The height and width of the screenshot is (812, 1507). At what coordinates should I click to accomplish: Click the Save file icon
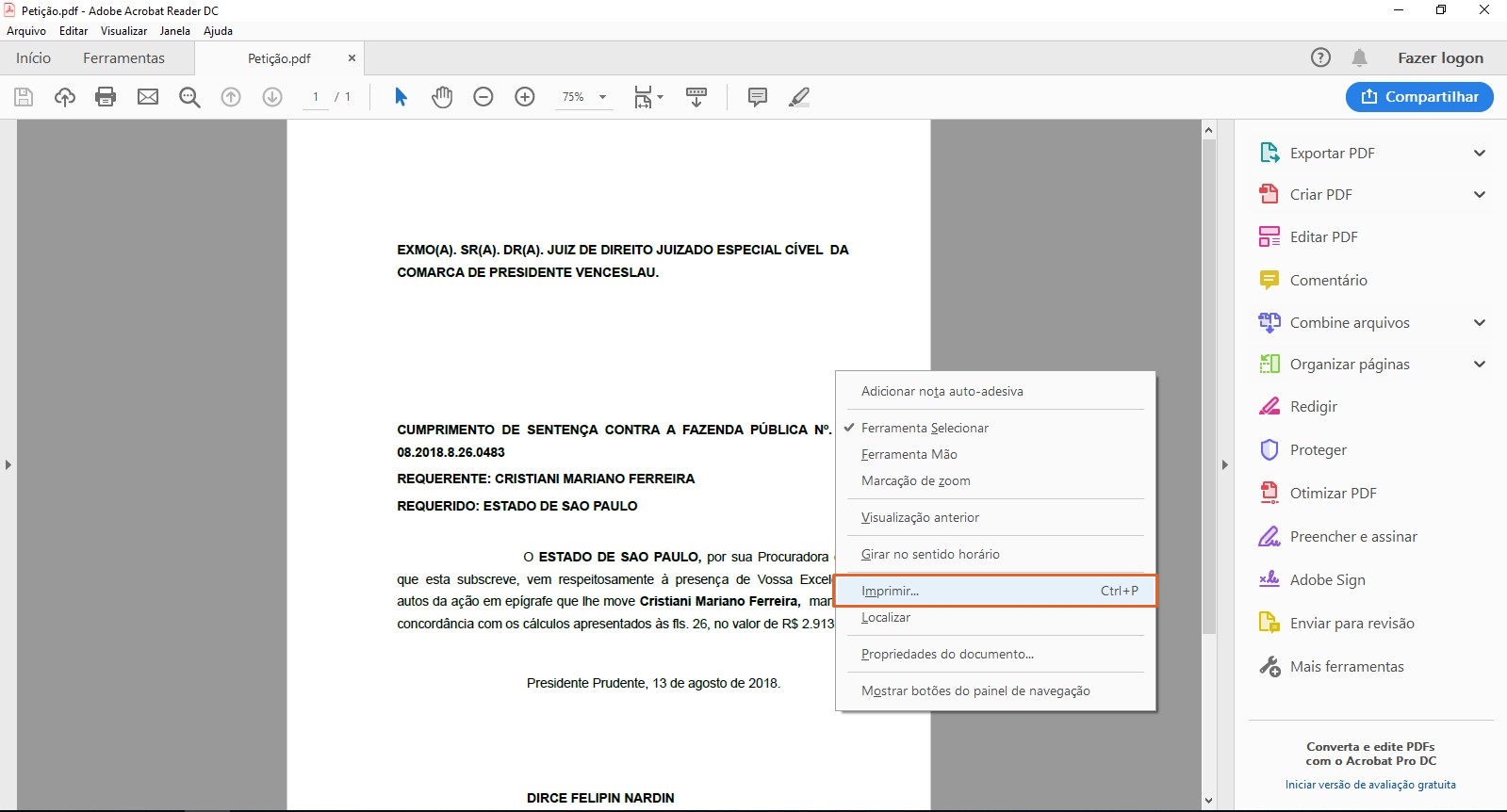[24, 97]
